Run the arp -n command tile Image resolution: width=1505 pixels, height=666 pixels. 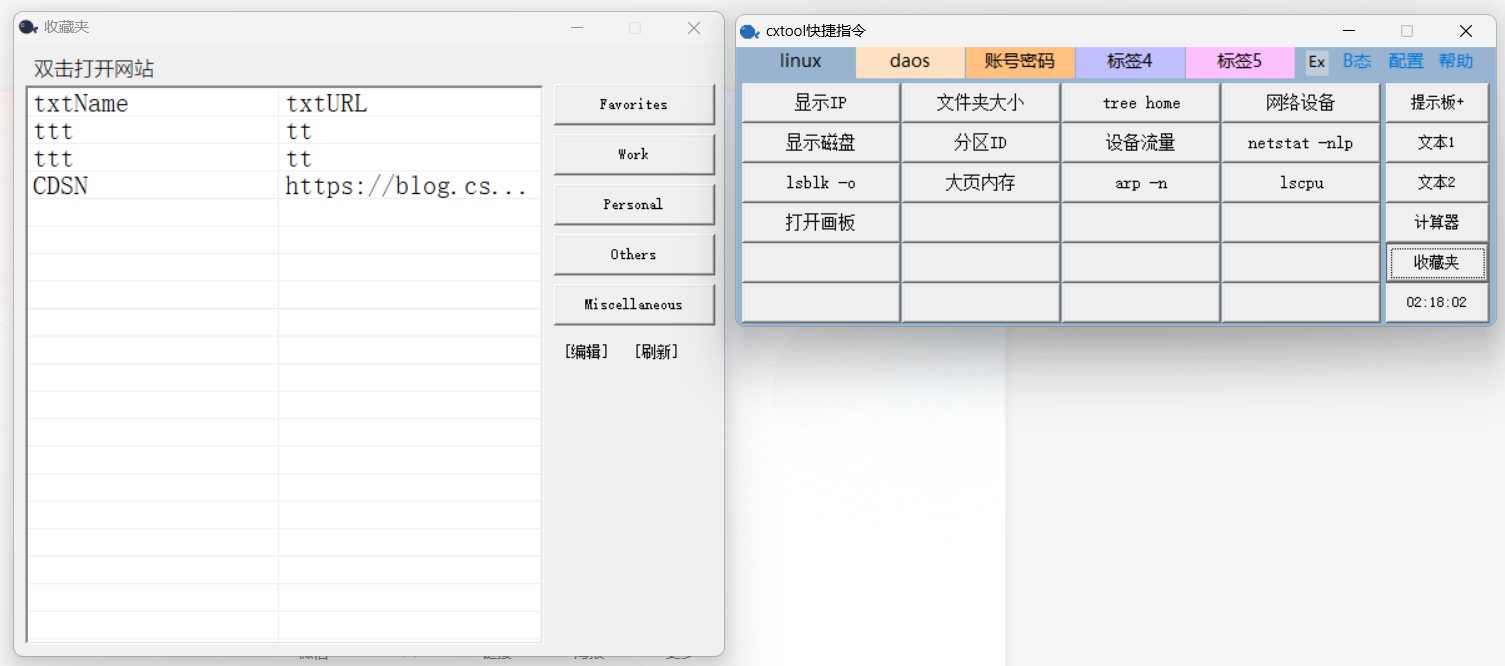1140,182
